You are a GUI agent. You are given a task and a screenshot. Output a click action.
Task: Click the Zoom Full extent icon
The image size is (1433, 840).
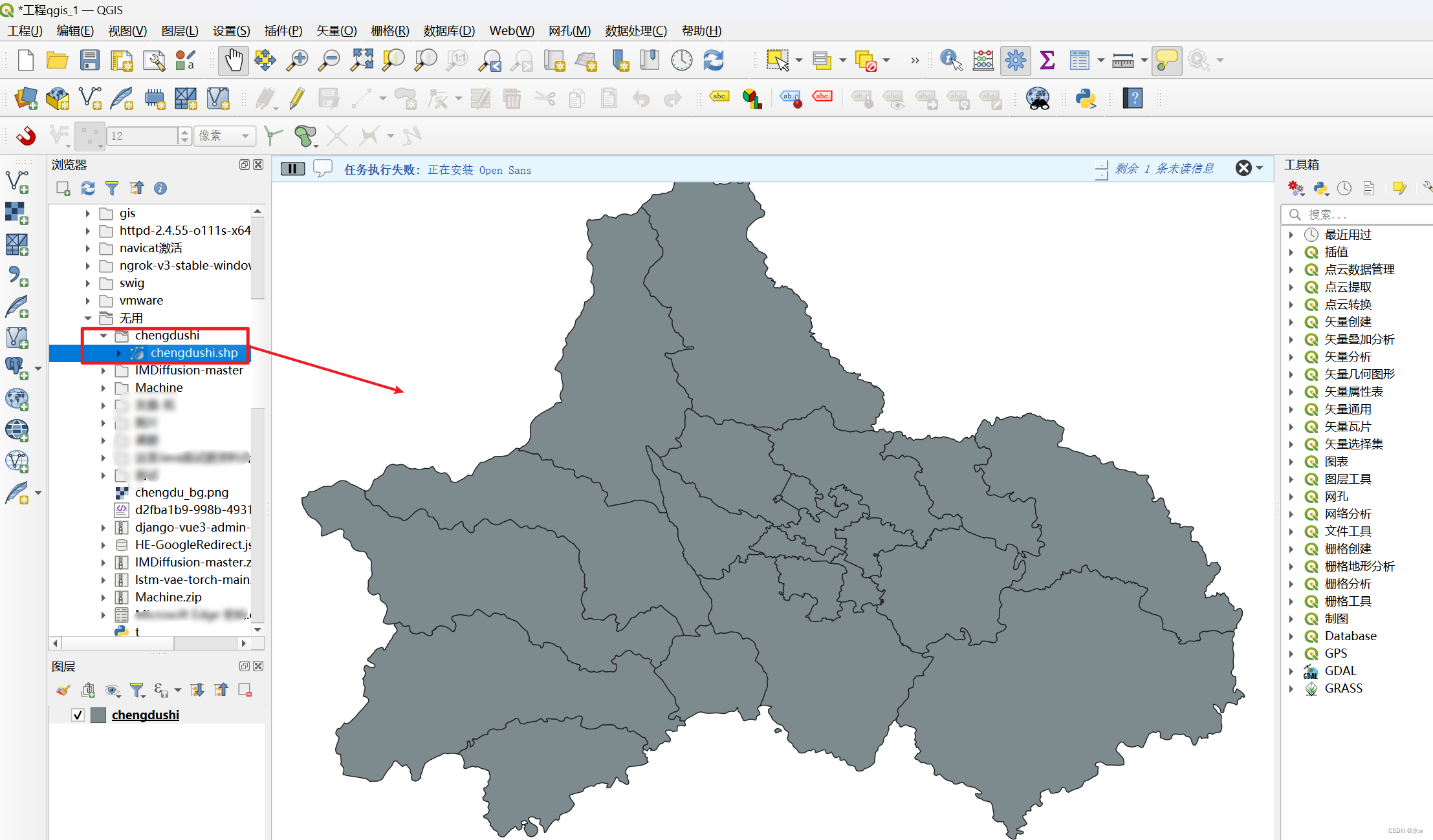pyautogui.click(x=362, y=61)
